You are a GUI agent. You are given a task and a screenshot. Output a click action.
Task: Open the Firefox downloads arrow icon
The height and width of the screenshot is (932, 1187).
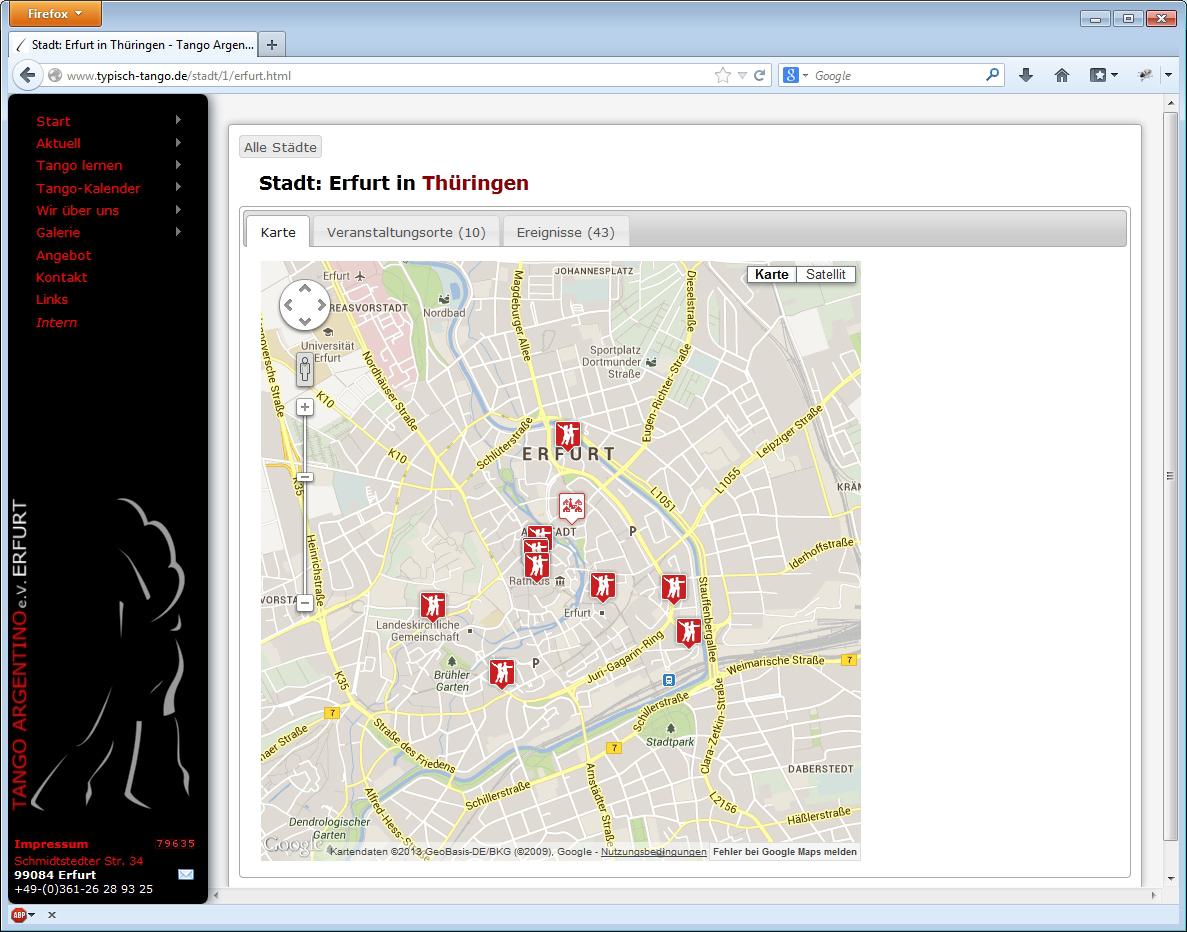pyautogui.click(x=1025, y=75)
